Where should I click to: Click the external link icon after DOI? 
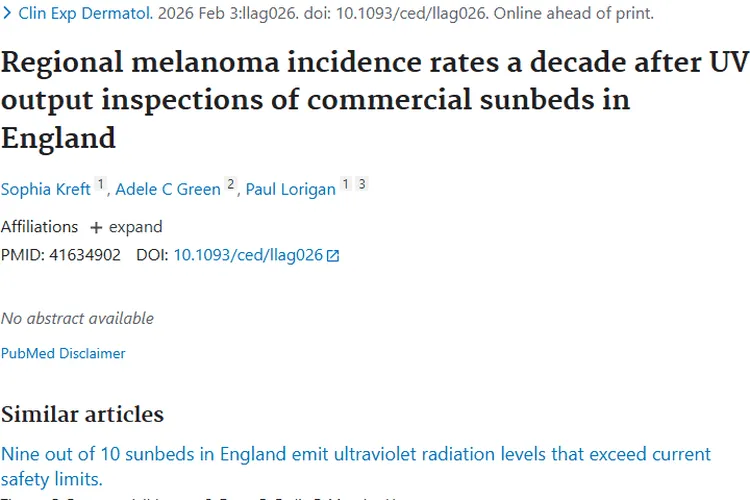click(333, 256)
